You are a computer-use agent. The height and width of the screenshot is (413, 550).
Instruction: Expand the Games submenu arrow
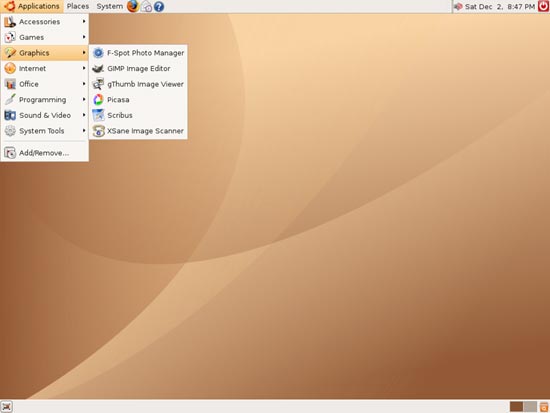[84, 37]
